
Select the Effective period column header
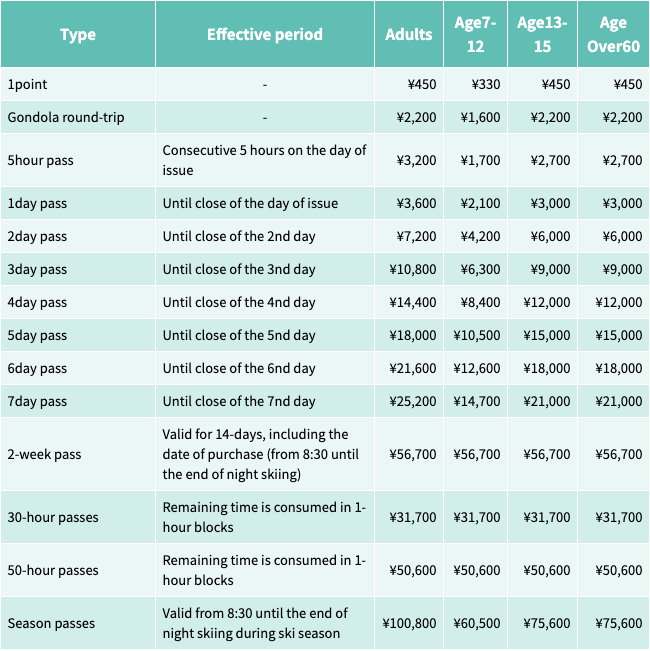(x=265, y=34)
